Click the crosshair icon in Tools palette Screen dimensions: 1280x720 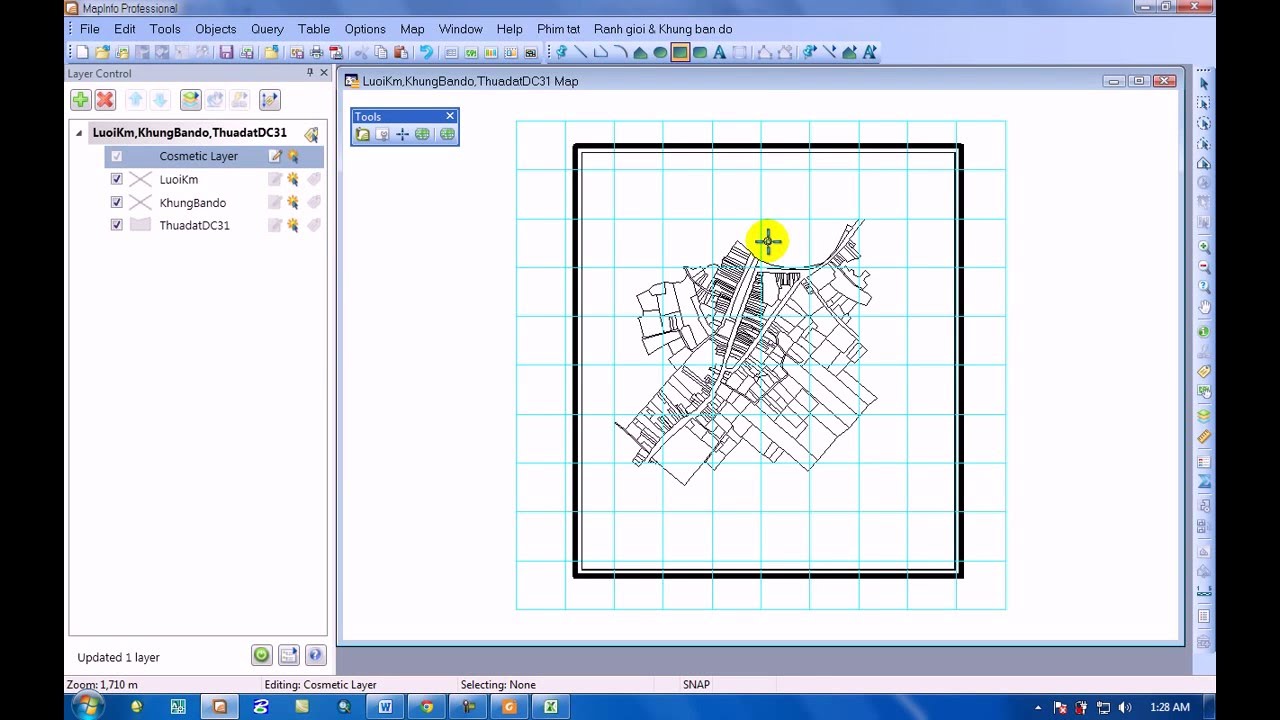coord(402,134)
